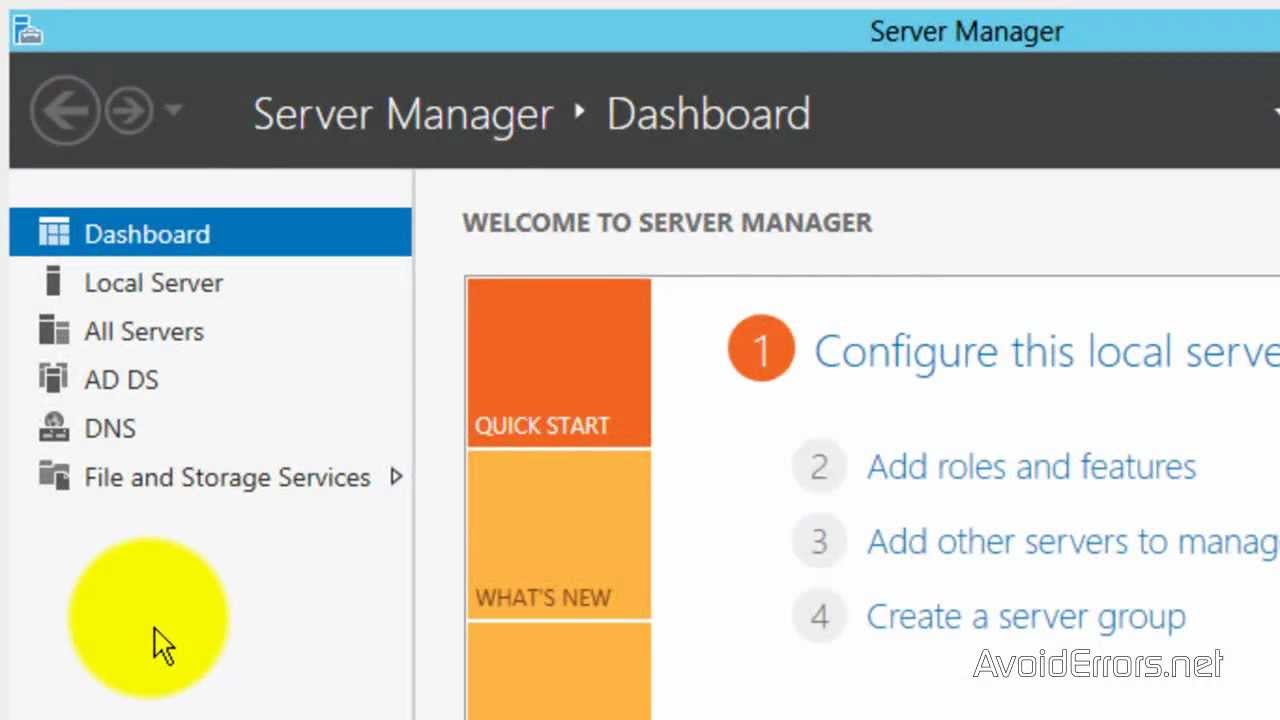Viewport: 1280px width, 720px height.
Task: Click the All Servers icon
Action: click(x=54, y=330)
